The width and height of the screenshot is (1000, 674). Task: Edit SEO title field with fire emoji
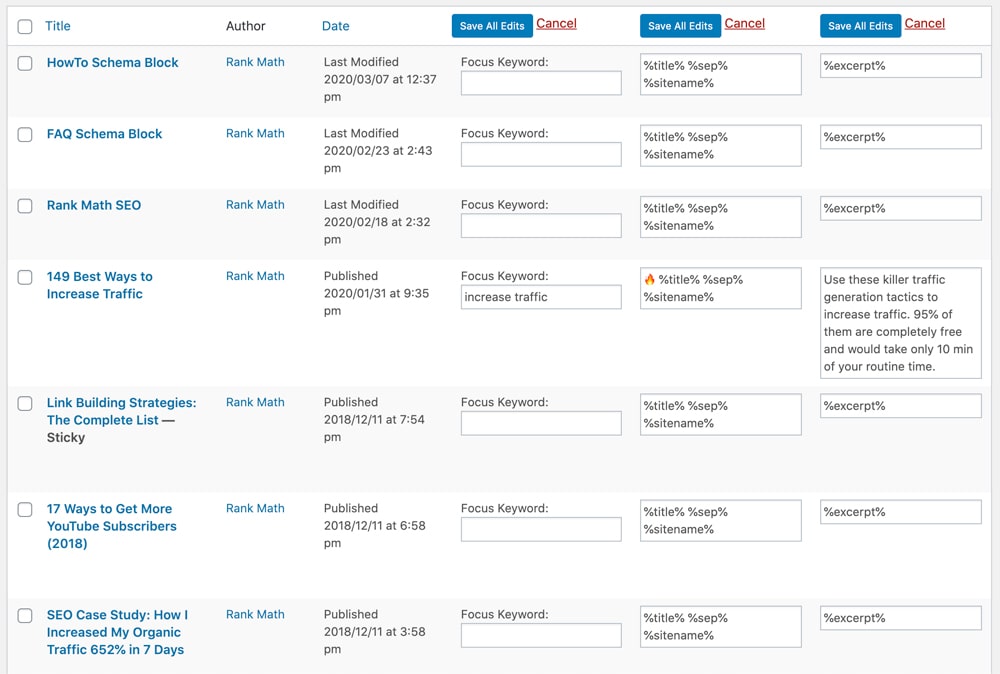[x=720, y=289]
